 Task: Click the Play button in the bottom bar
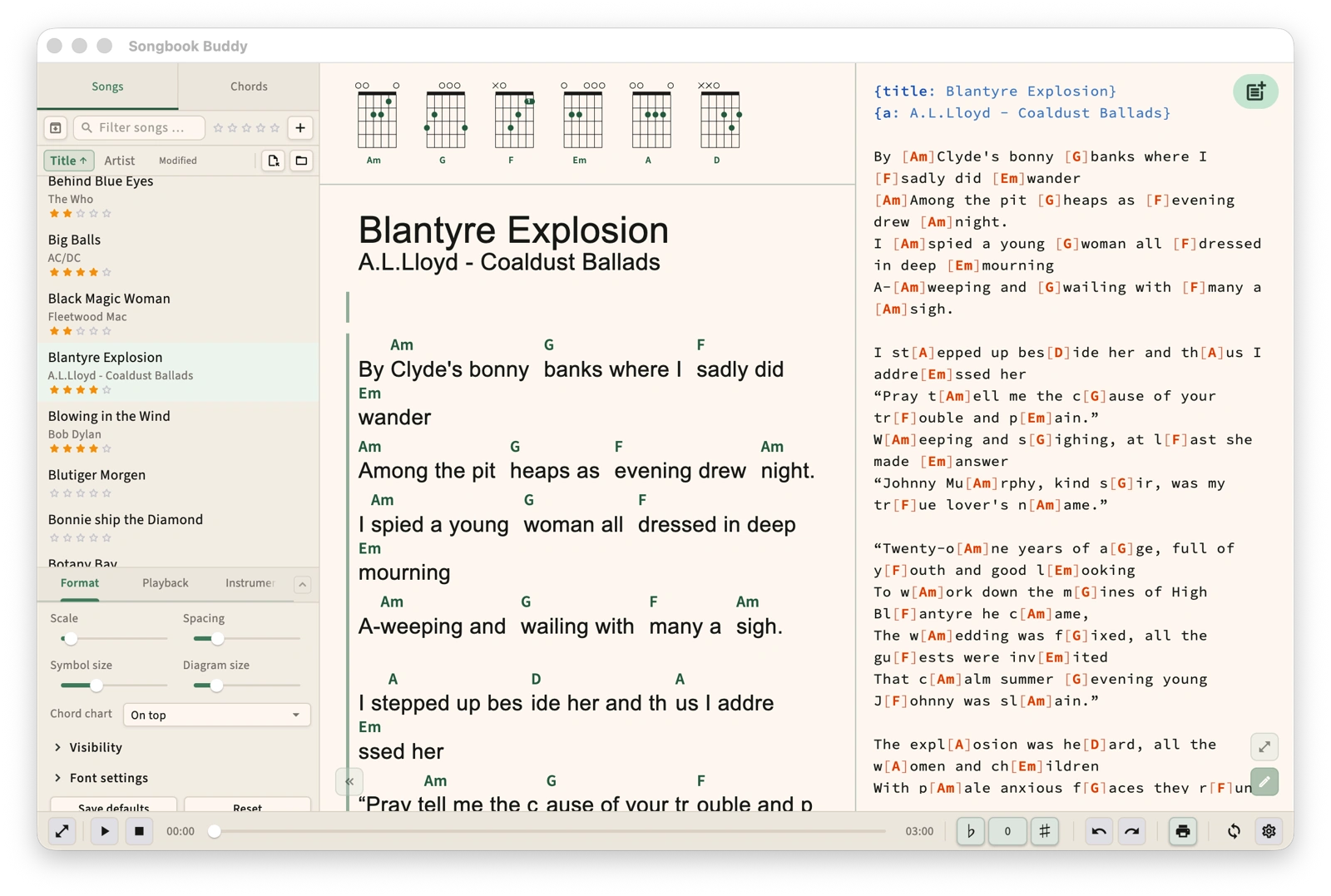coord(104,831)
